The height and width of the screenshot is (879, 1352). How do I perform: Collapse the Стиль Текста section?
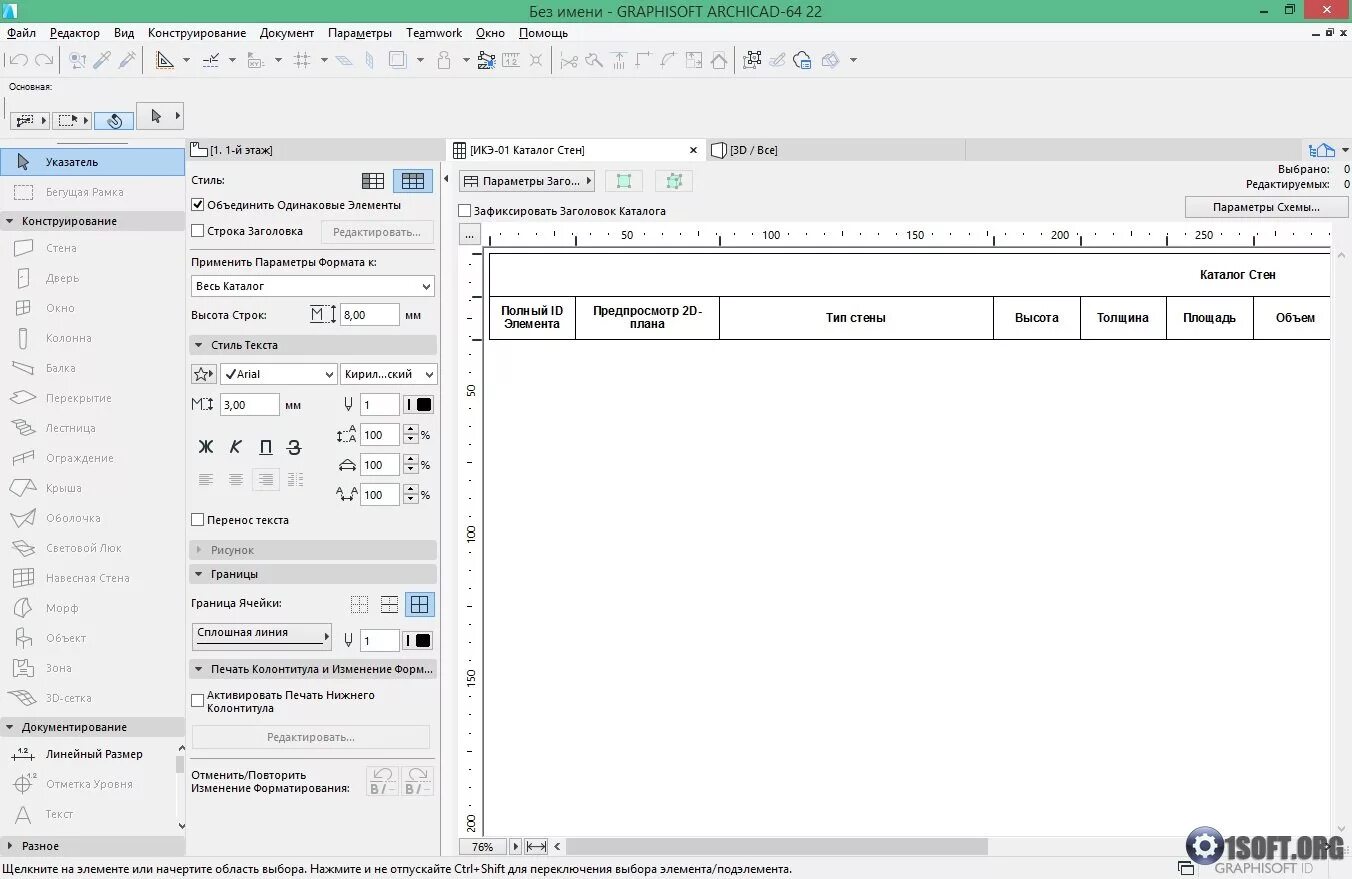(x=313, y=345)
